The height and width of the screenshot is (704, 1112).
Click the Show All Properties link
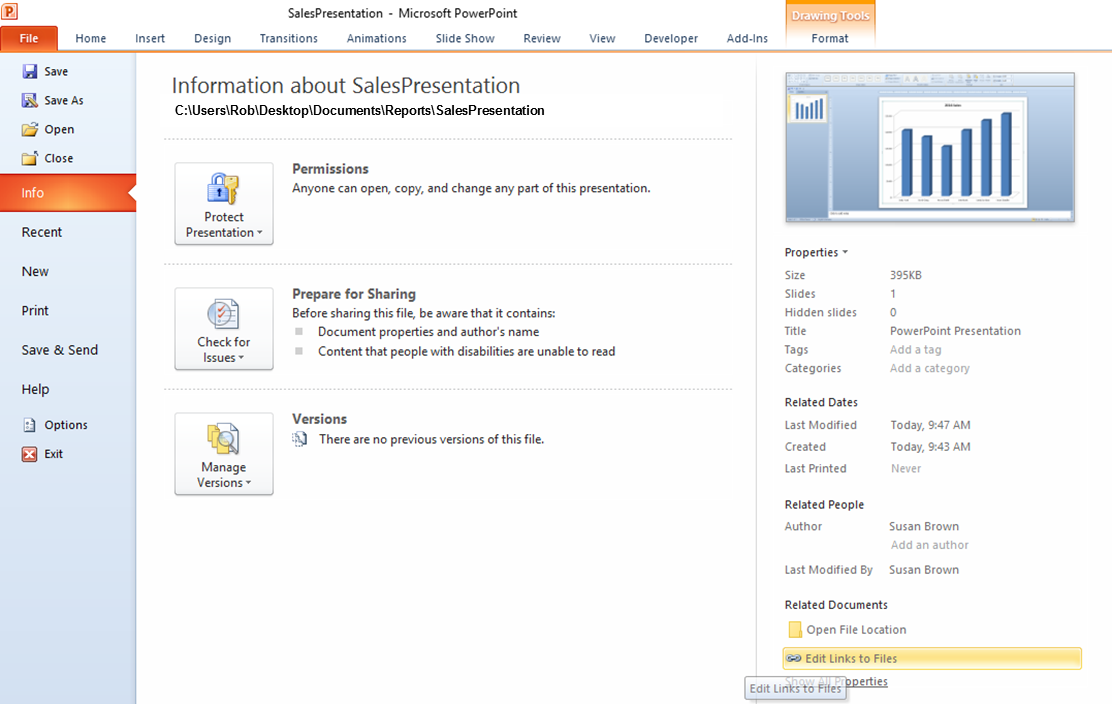(x=838, y=681)
